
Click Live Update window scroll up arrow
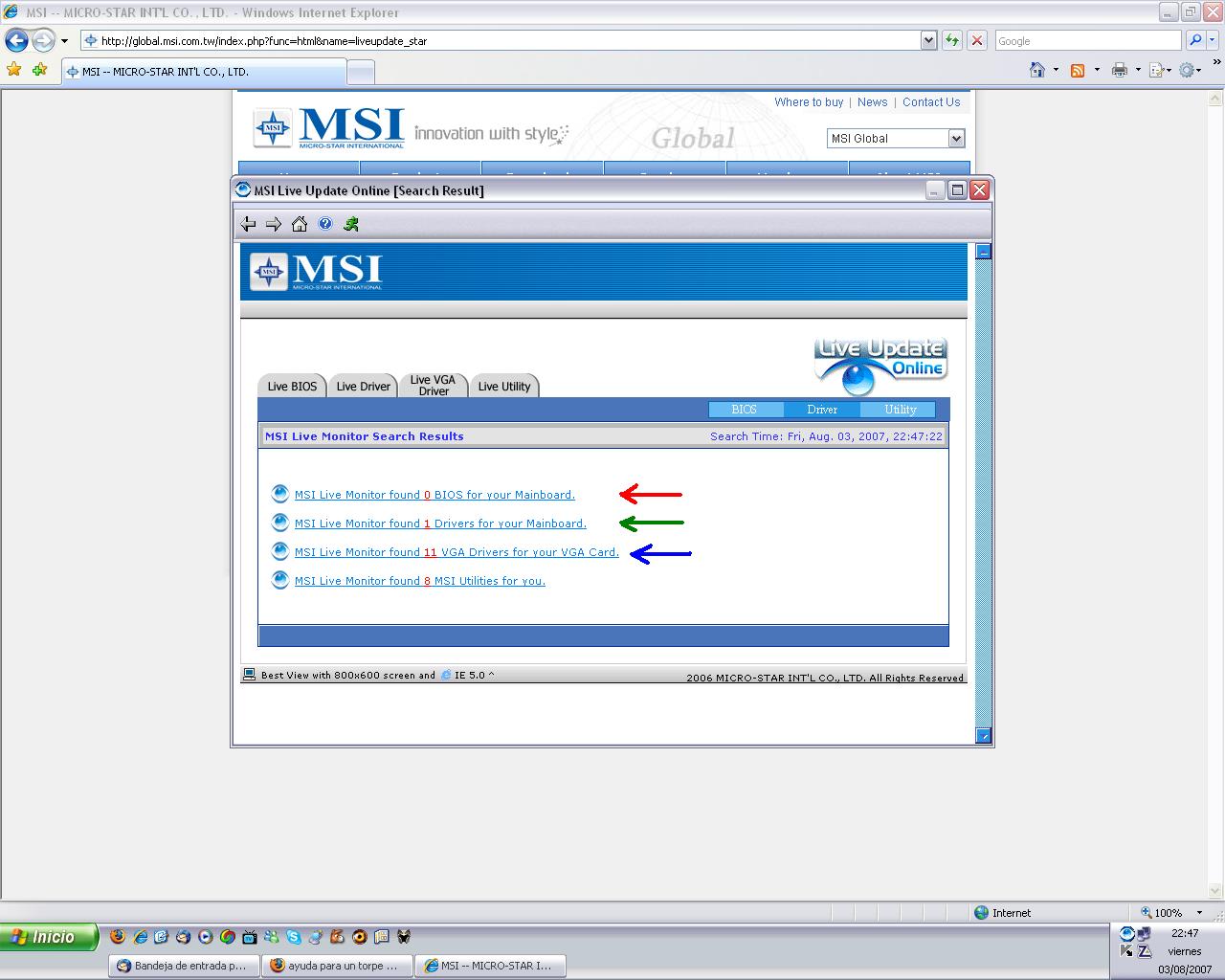click(983, 252)
